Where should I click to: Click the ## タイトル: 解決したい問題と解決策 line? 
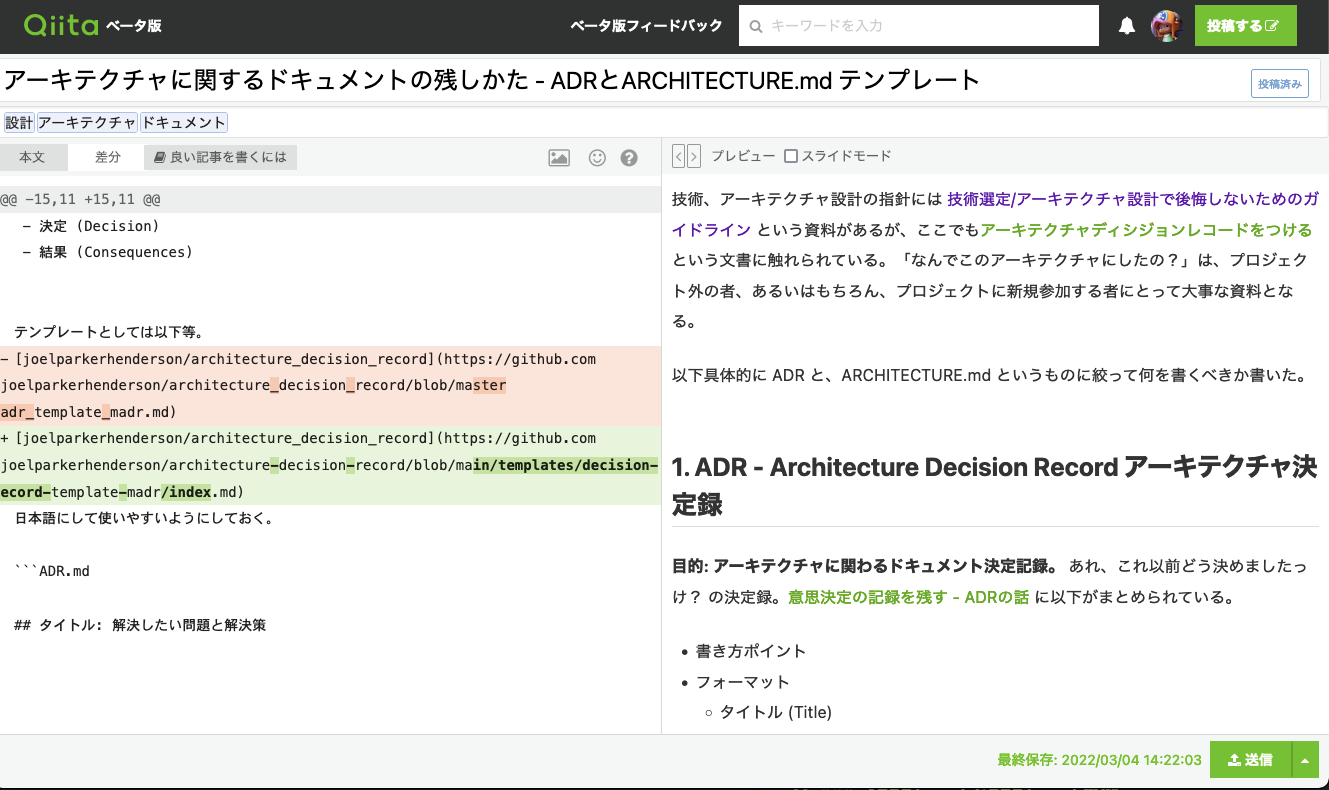coord(140,625)
